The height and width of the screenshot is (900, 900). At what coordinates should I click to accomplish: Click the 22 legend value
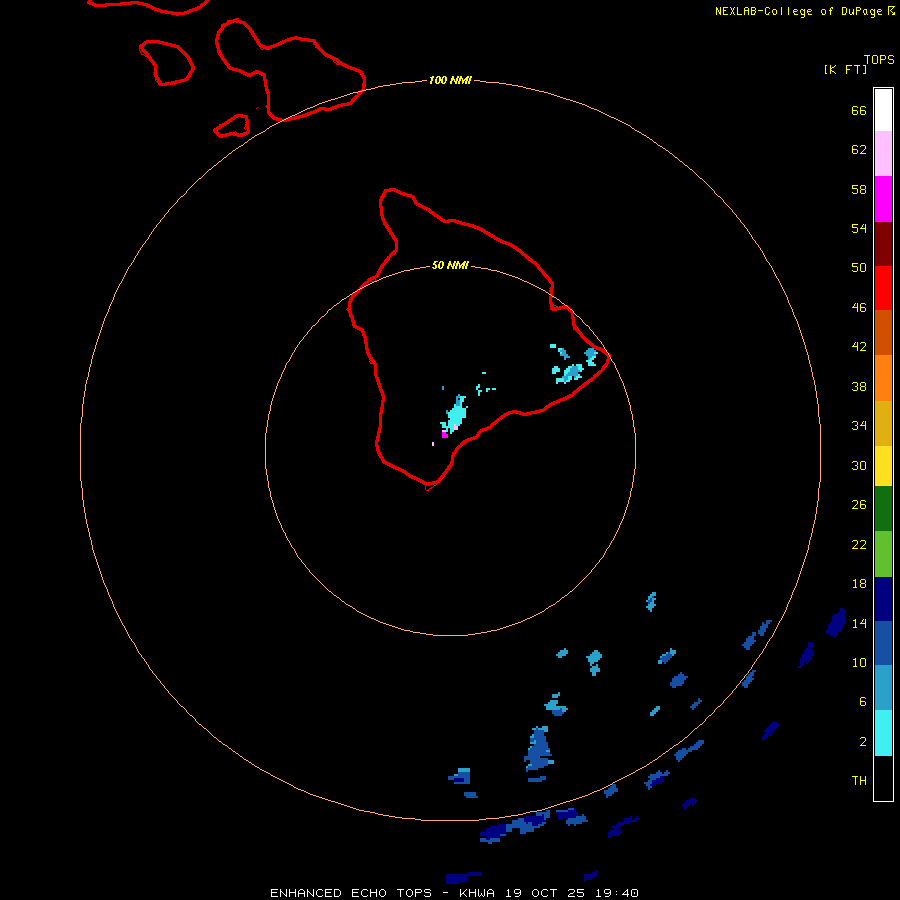[x=859, y=544]
